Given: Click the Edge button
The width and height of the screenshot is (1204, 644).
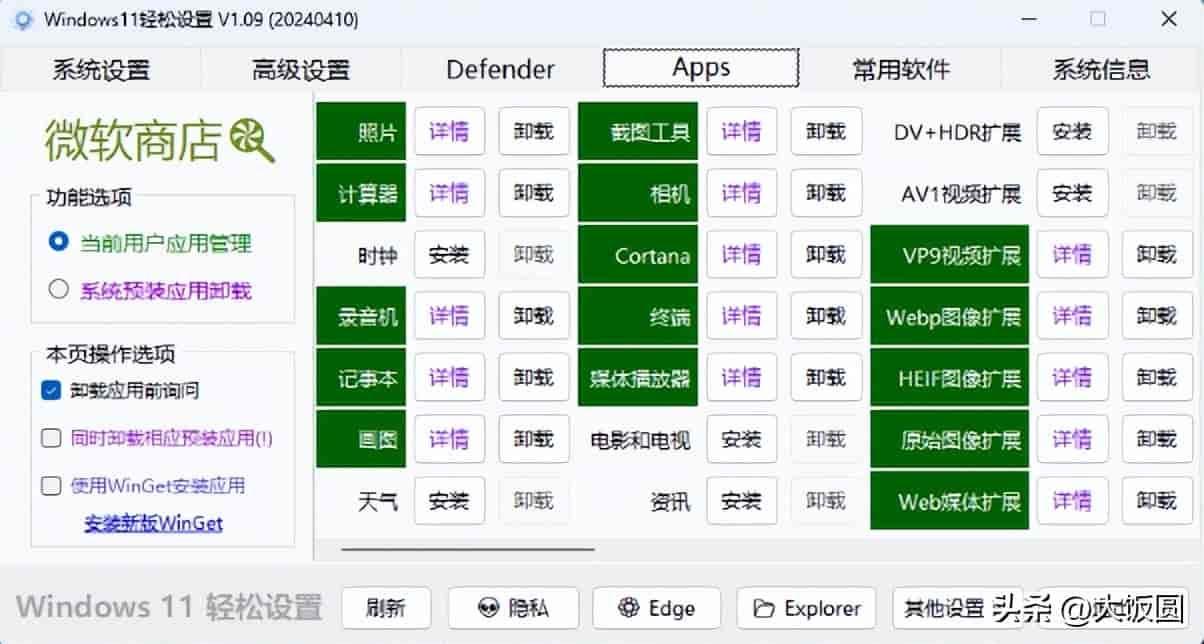Looking at the screenshot, I should pyautogui.click(x=657, y=608).
